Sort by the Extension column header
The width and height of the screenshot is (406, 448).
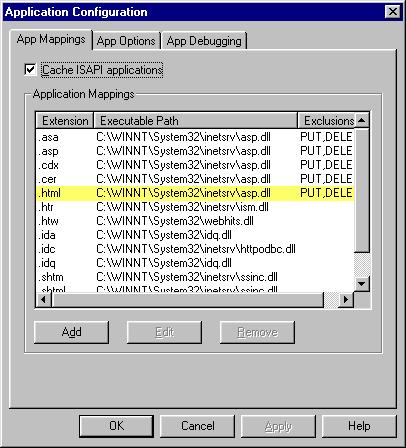pyautogui.click(x=65, y=120)
